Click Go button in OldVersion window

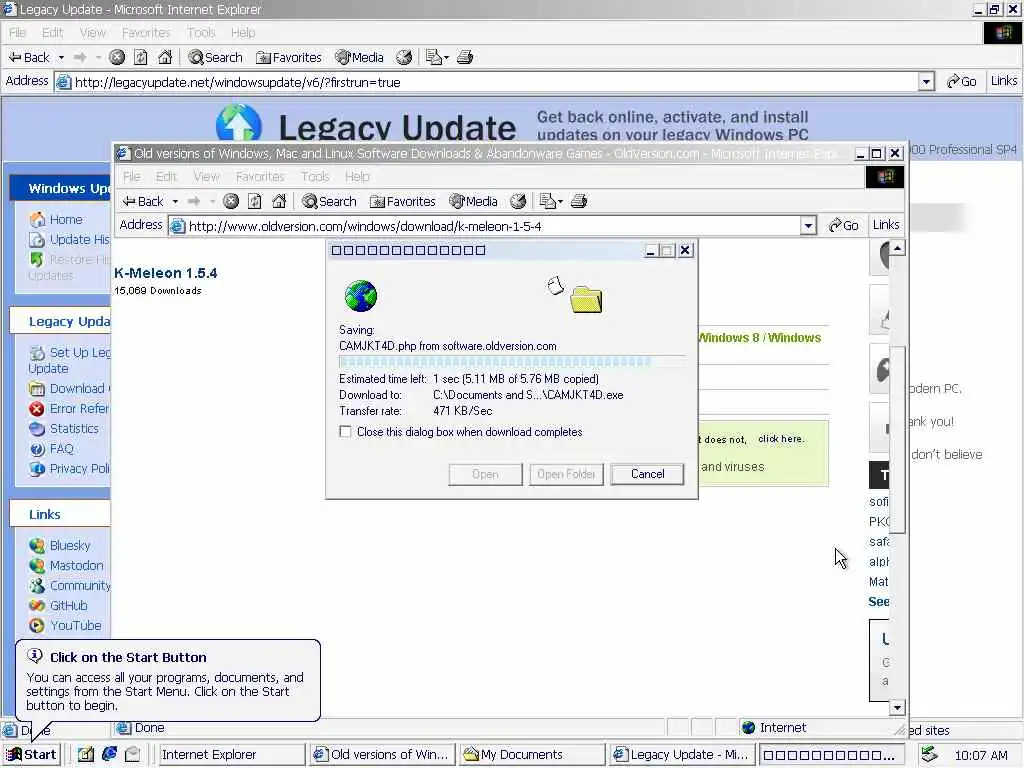[844, 225]
